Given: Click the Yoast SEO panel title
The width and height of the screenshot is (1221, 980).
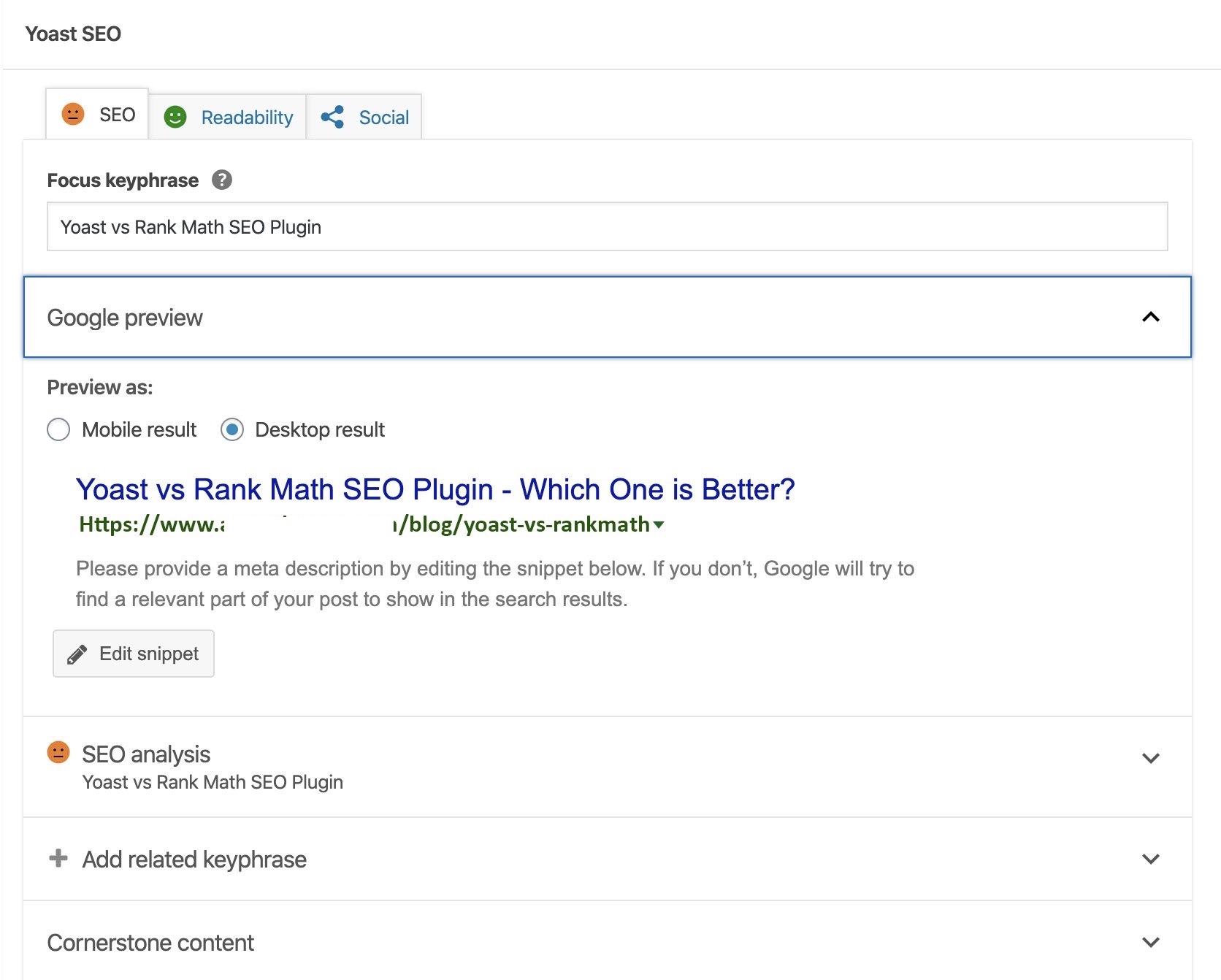Looking at the screenshot, I should 73,34.
